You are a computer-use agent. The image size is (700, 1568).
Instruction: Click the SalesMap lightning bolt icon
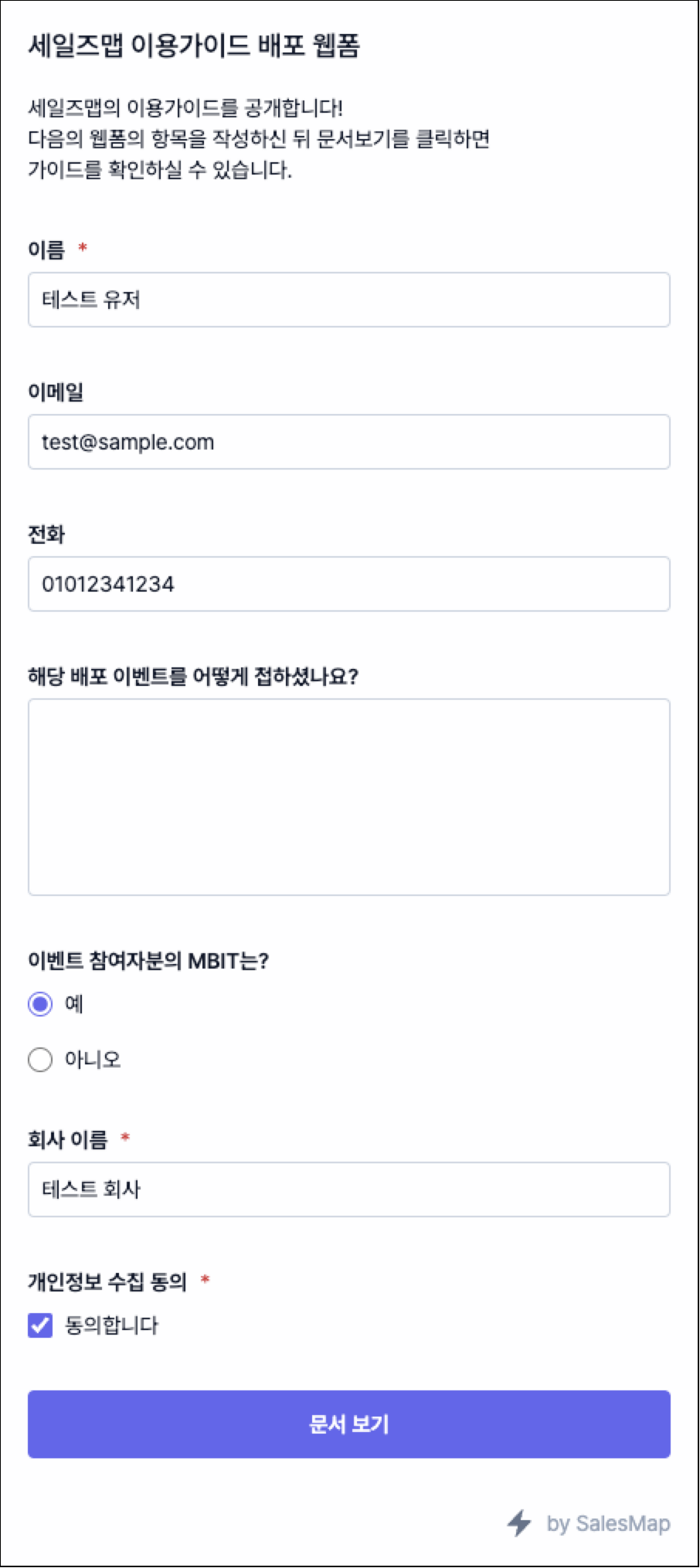[519, 1523]
